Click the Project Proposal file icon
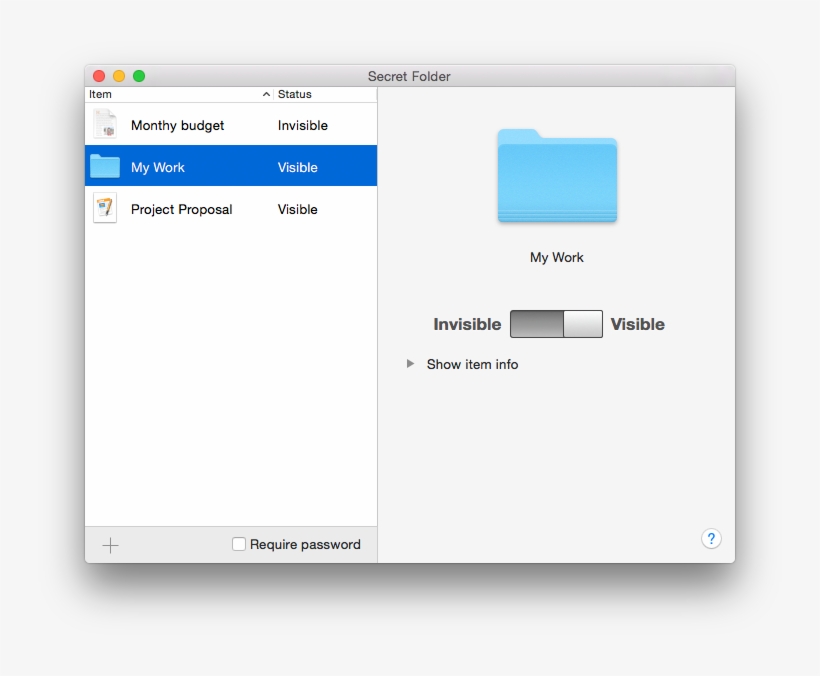Screen dimensions: 820x676 pyautogui.click(x=105, y=207)
